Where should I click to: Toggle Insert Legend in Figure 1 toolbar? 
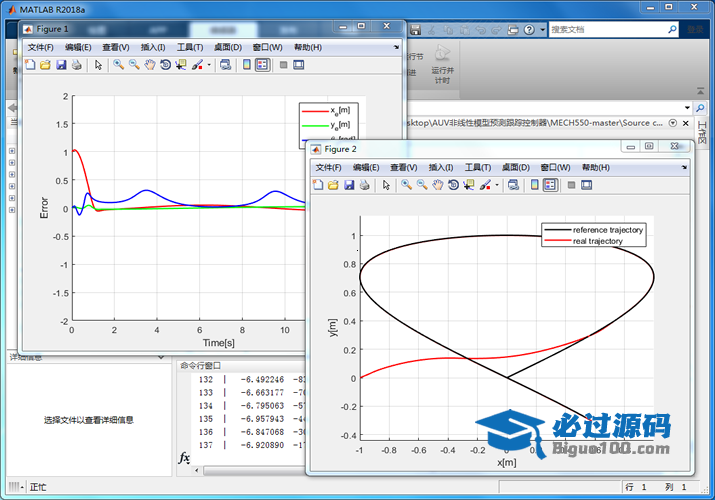263,65
